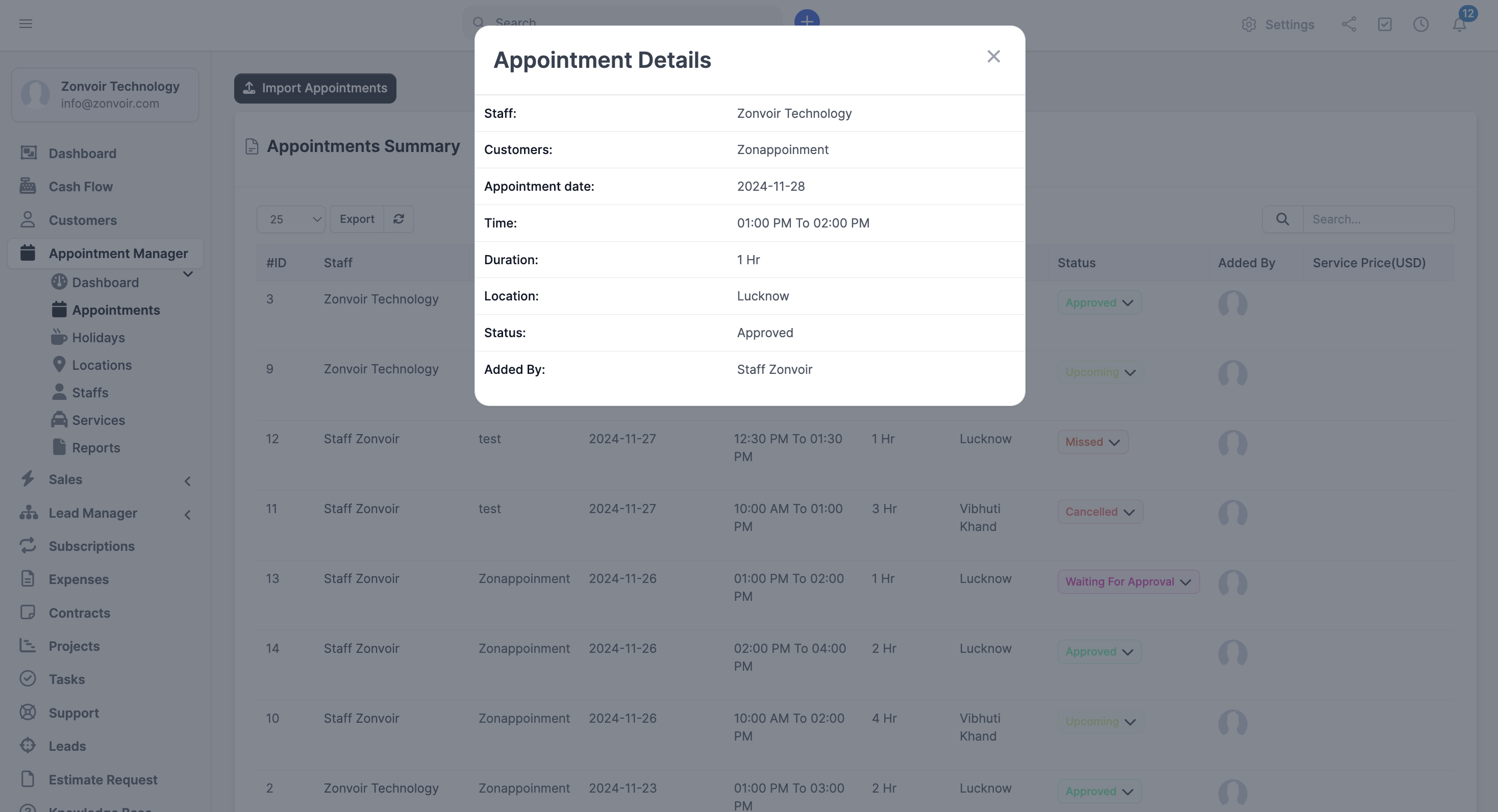The height and width of the screenshot is (812, 1498).
Task: Open the Subscriptions menu entry
Action: coord(91,546)
